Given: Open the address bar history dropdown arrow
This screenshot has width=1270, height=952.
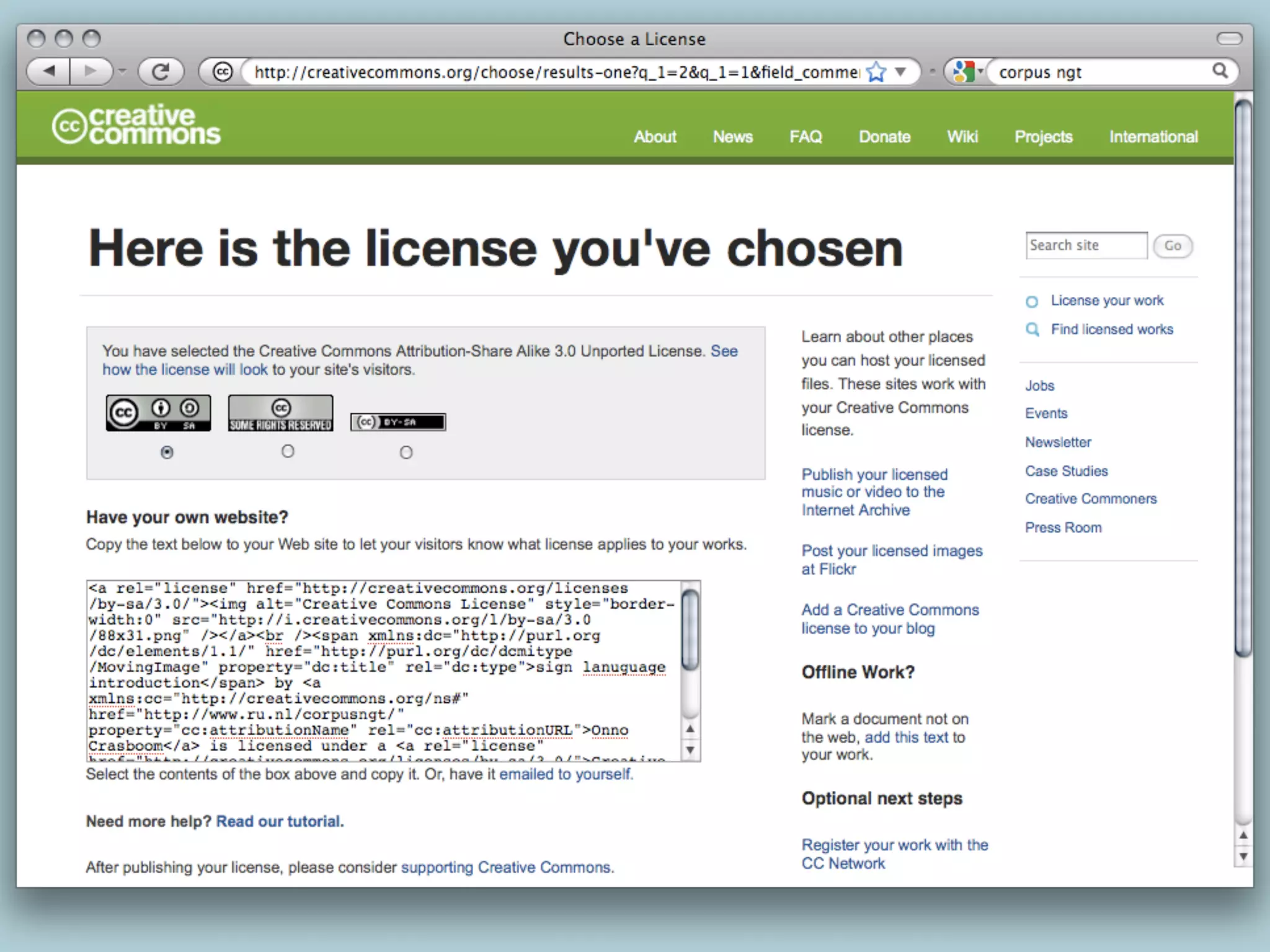Looking at the screenshot, I should (x=900, y=72).
